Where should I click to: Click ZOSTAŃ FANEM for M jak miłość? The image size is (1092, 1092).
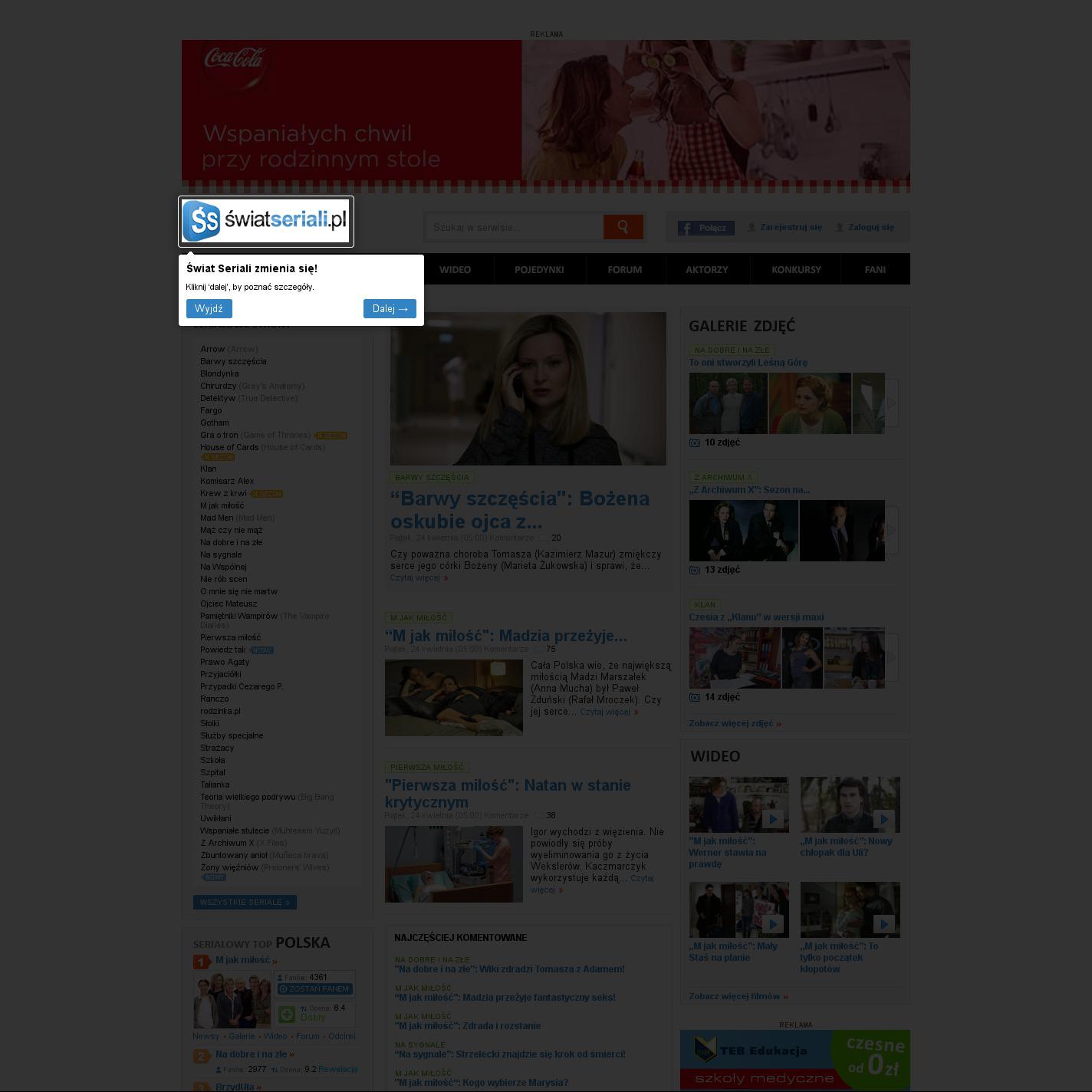click(315, 989)
